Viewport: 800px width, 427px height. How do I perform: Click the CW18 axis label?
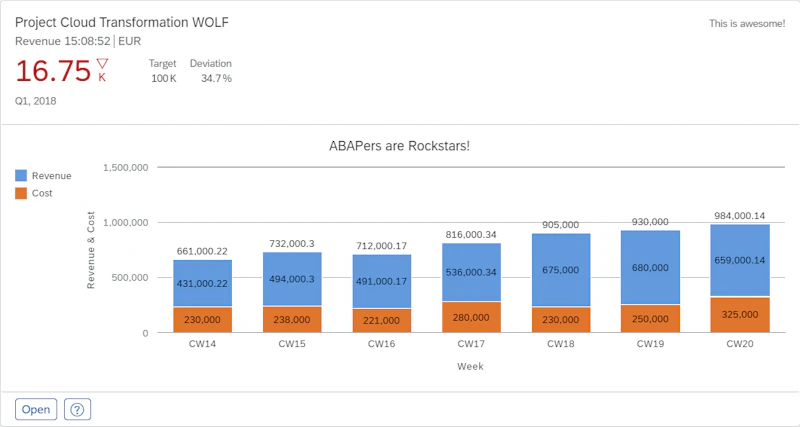[561, 344]
